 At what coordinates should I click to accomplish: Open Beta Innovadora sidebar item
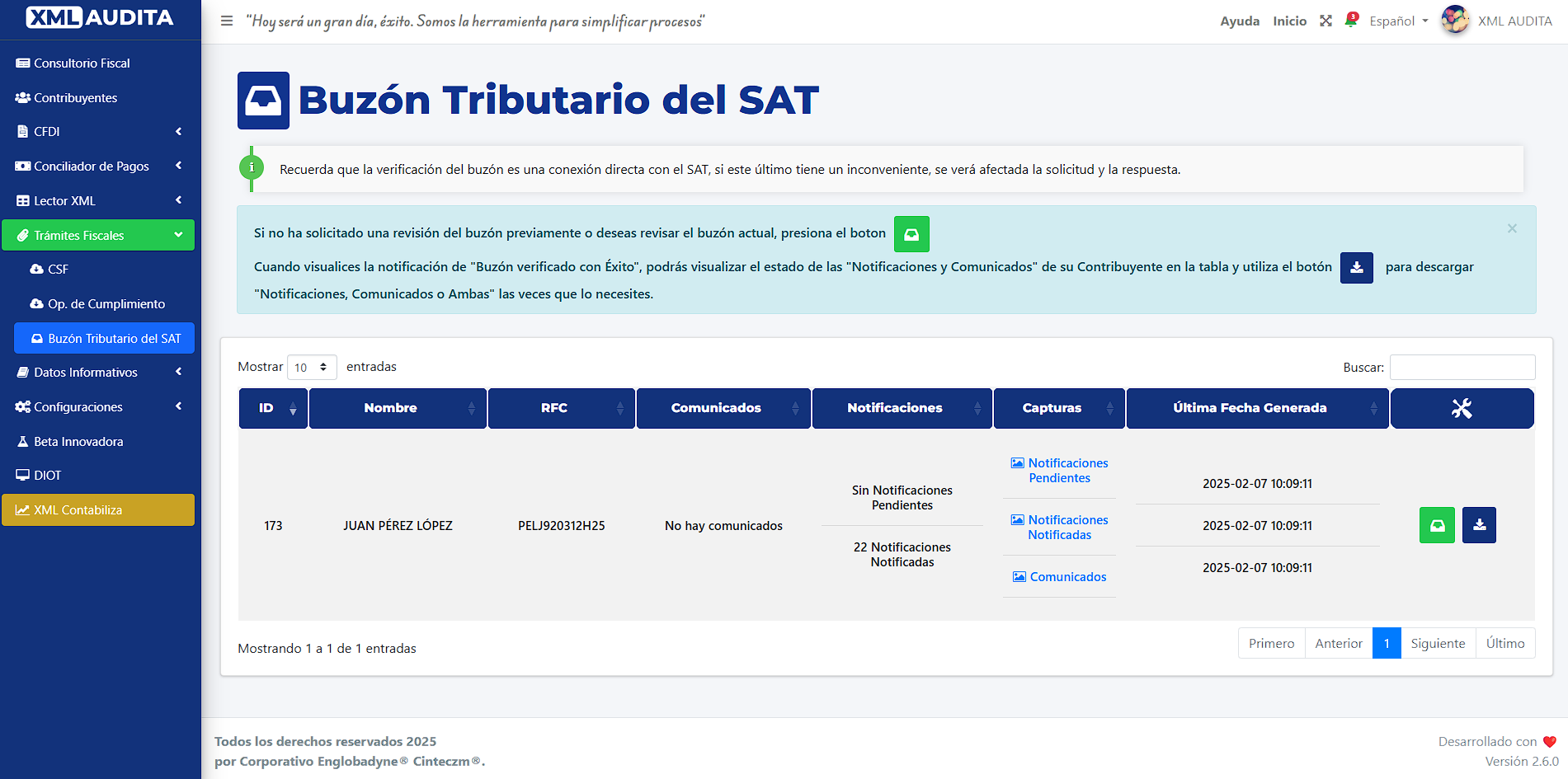(x=98, y=442)
